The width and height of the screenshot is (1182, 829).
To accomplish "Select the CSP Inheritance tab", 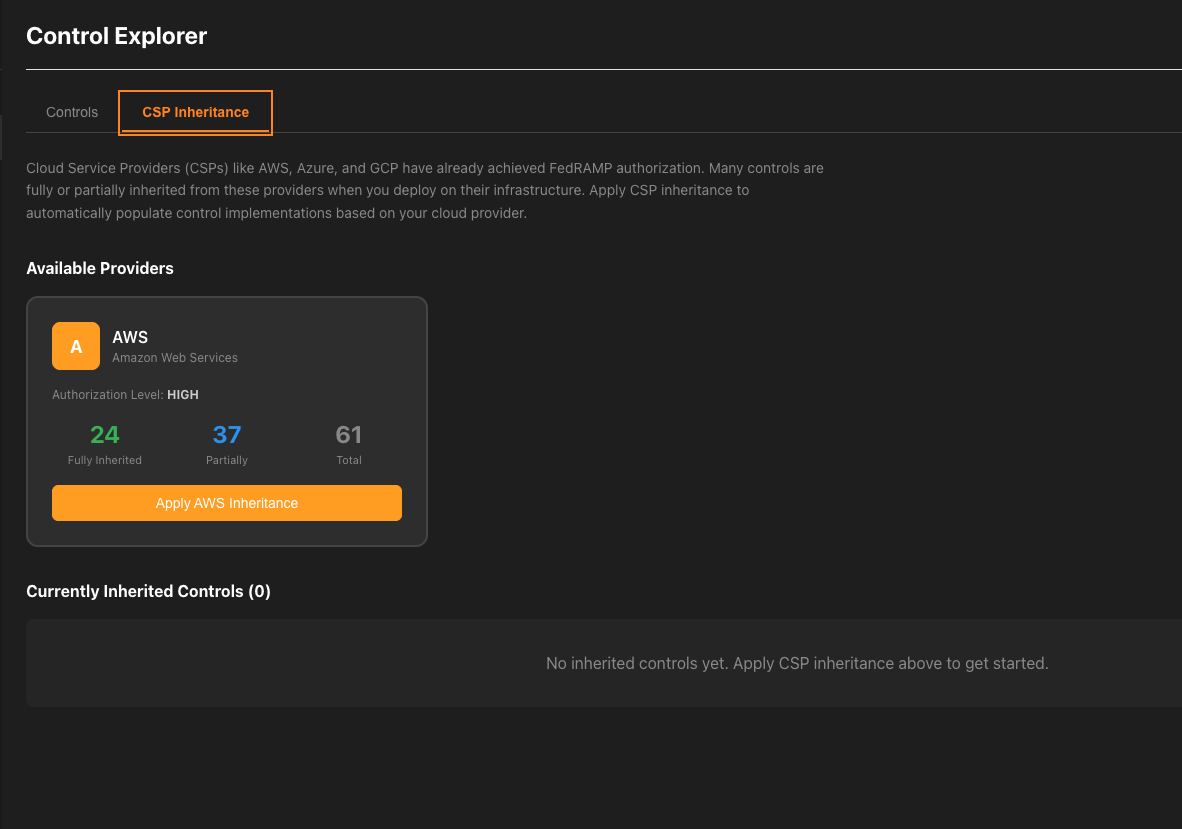I will click(x=196, y=112).
